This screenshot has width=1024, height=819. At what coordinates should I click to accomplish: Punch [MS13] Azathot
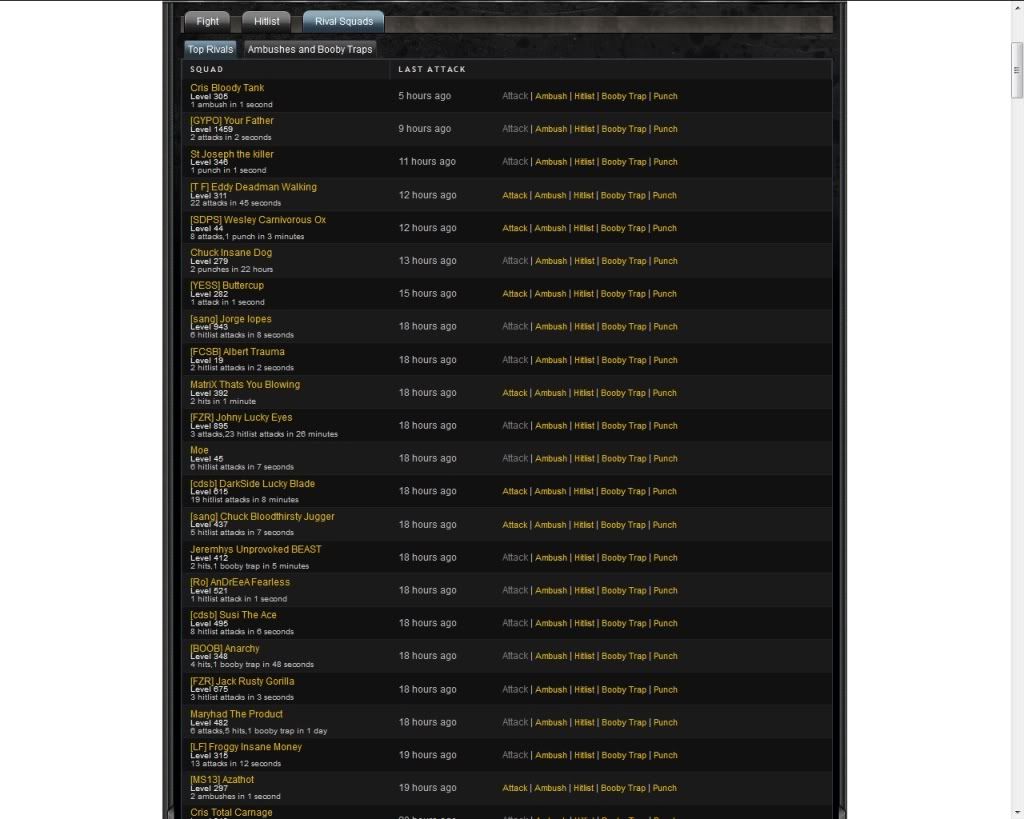(x=665, y=788)
